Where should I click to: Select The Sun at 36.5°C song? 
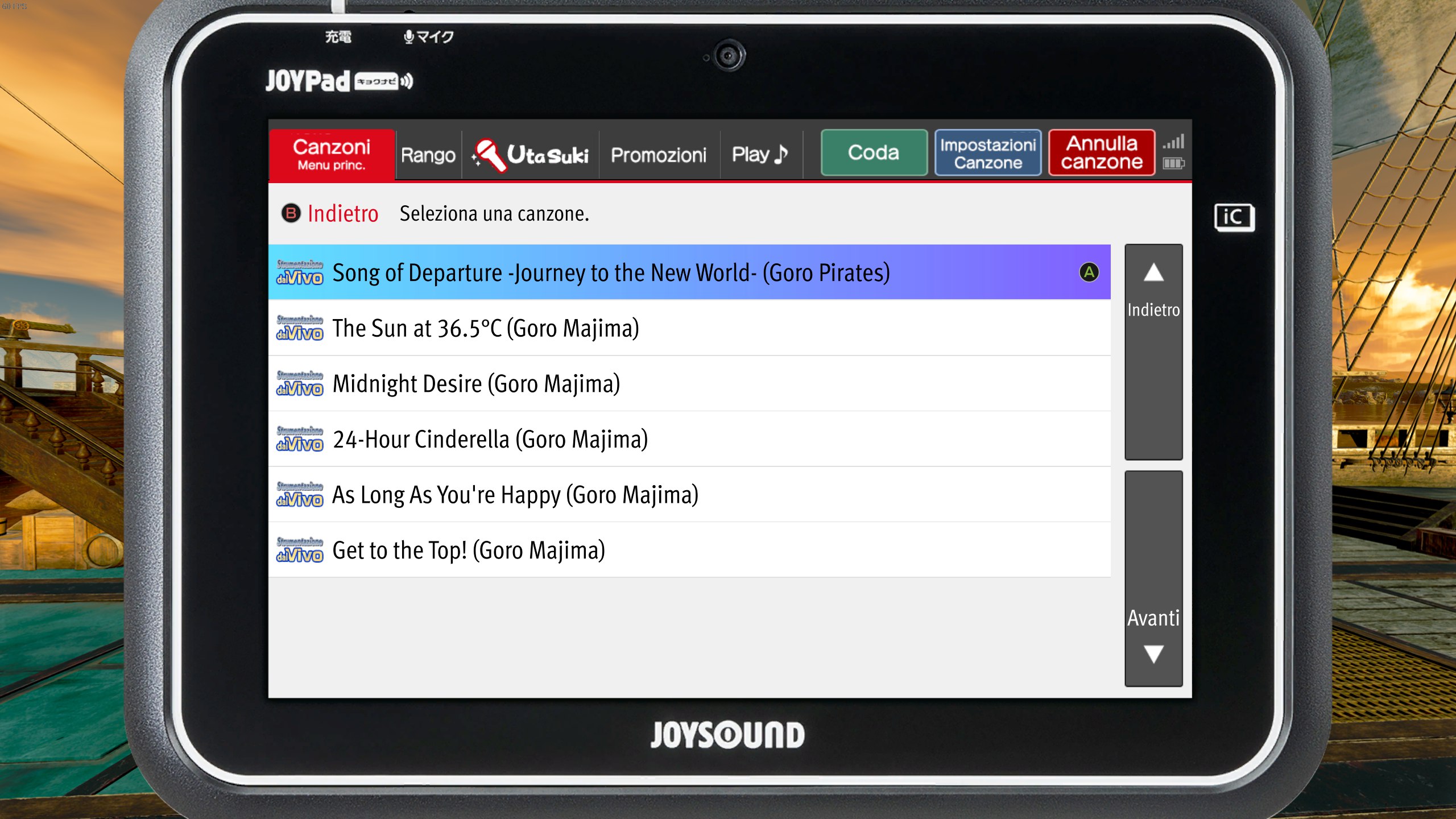click(x=689, y=328)
